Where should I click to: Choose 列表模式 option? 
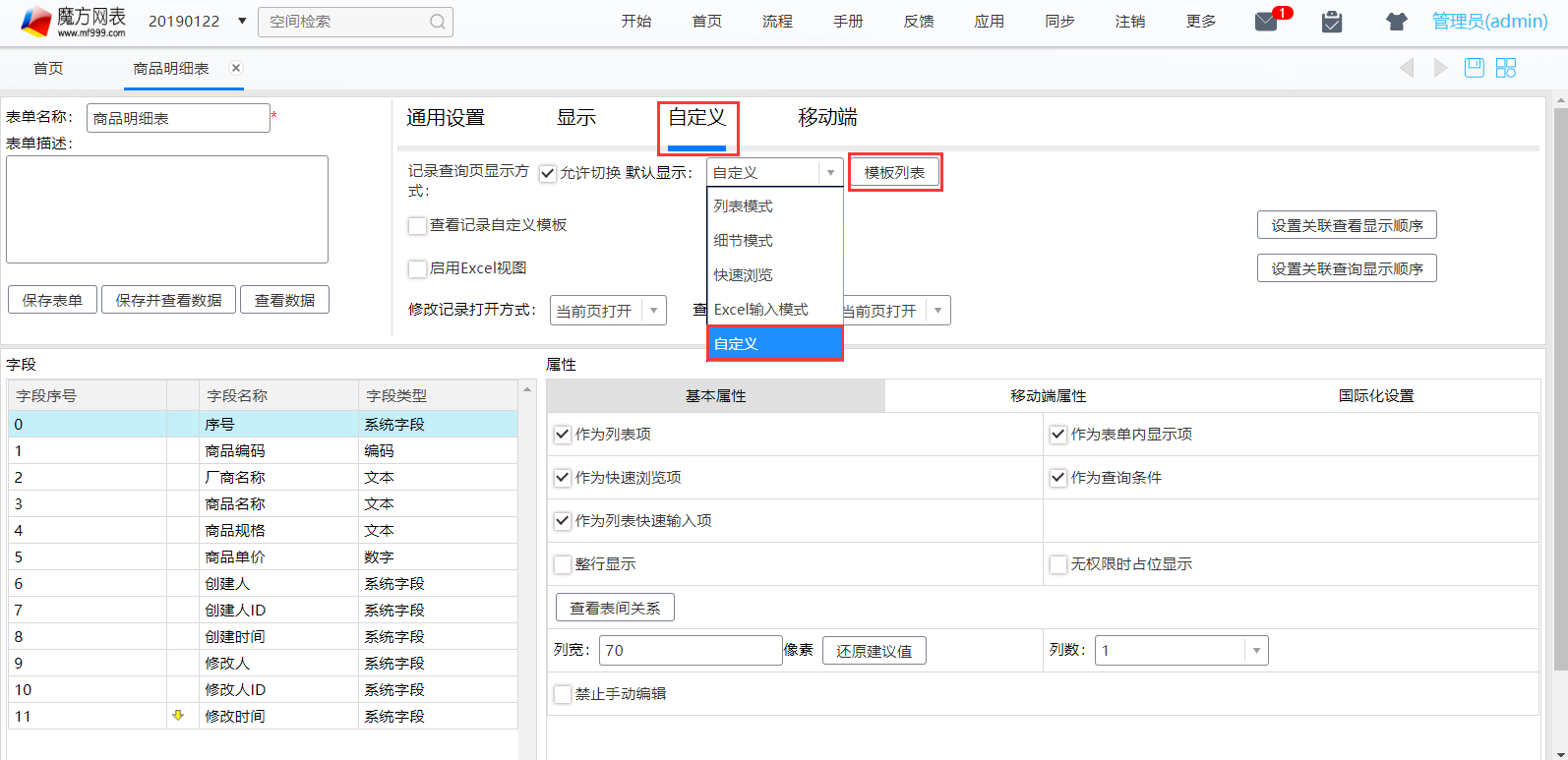[x=775, y=206]
